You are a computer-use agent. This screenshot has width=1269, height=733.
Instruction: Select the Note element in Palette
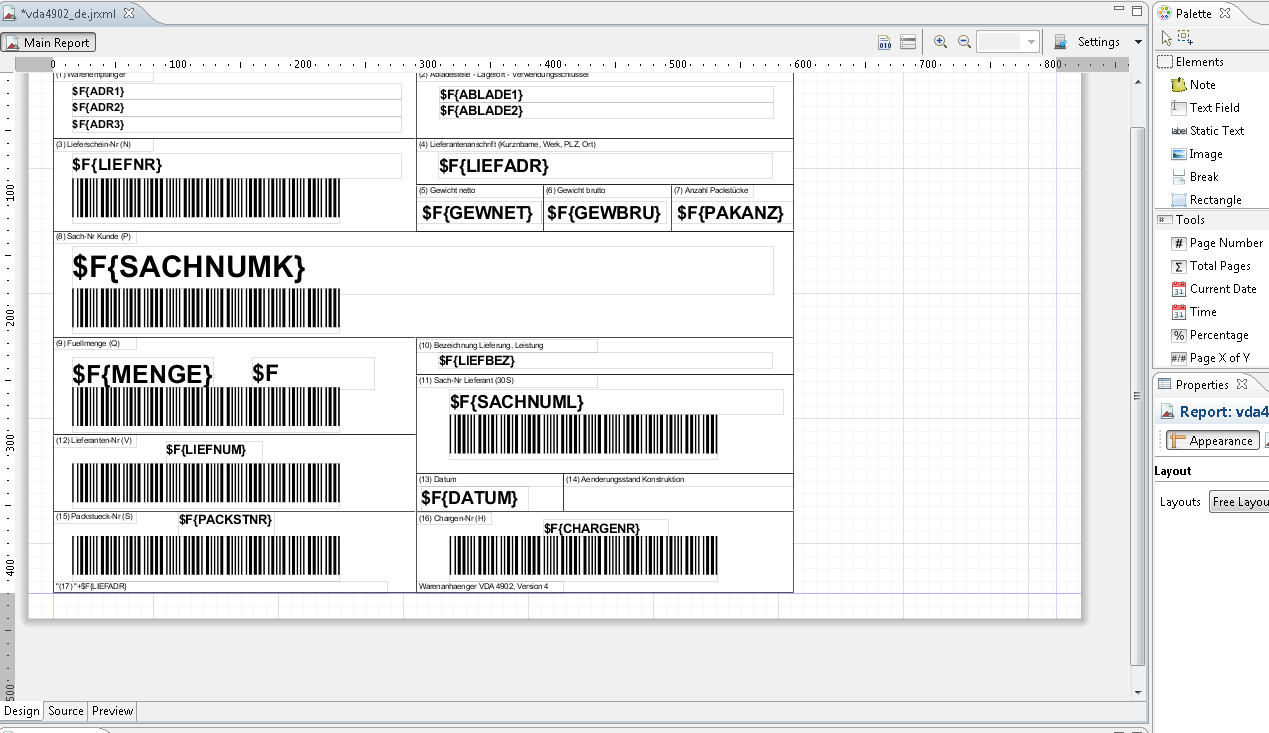(x=1202, y=85)
